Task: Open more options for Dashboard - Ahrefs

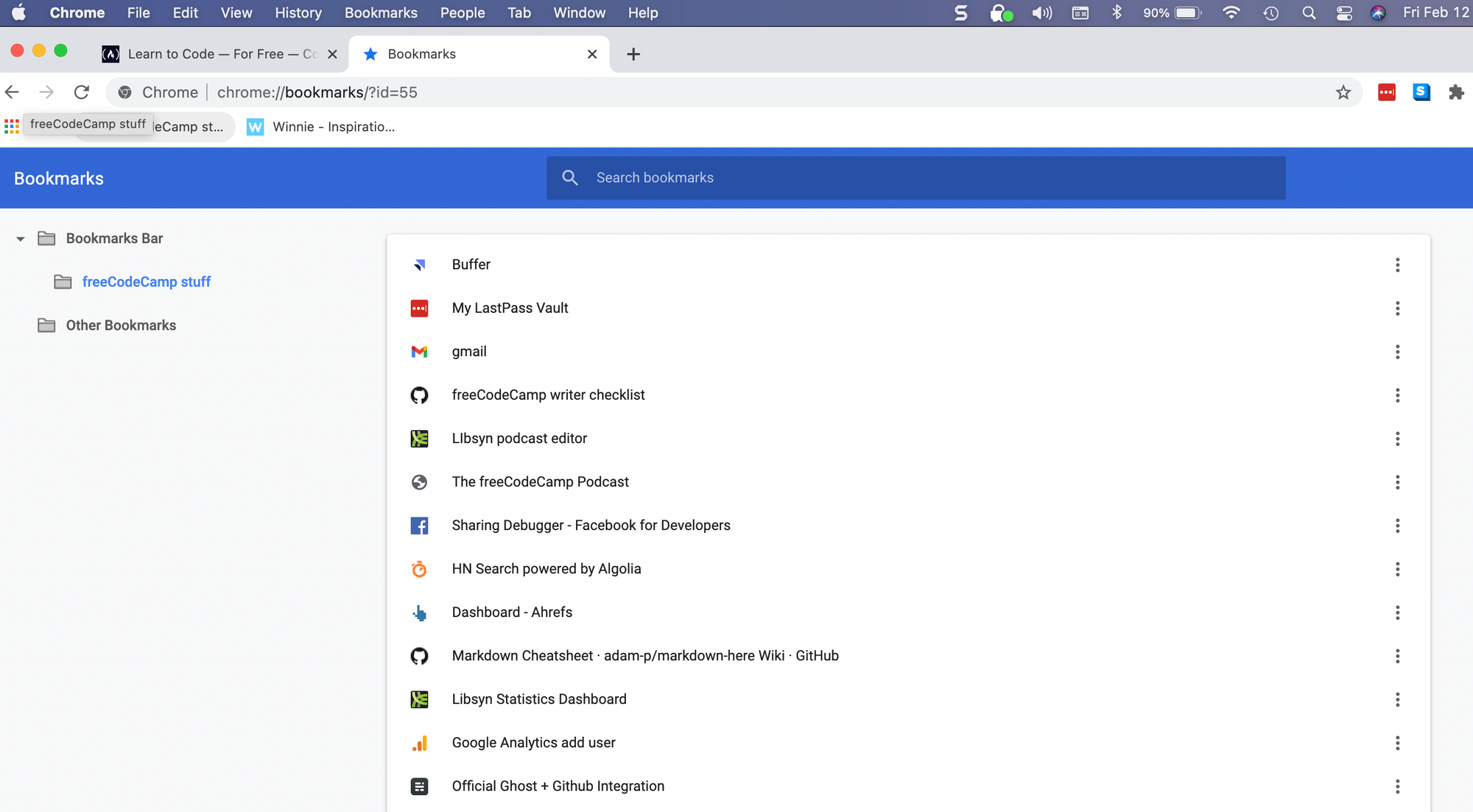Action: (x=1397, y=612)
